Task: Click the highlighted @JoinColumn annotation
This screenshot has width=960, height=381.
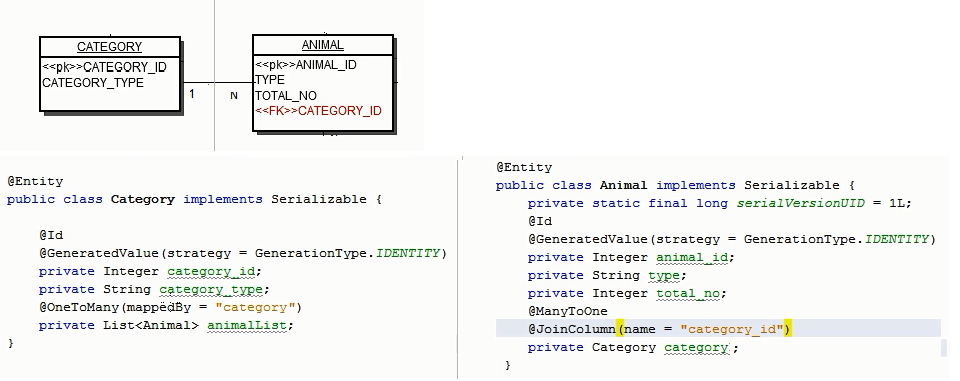Action: (572, 329)
